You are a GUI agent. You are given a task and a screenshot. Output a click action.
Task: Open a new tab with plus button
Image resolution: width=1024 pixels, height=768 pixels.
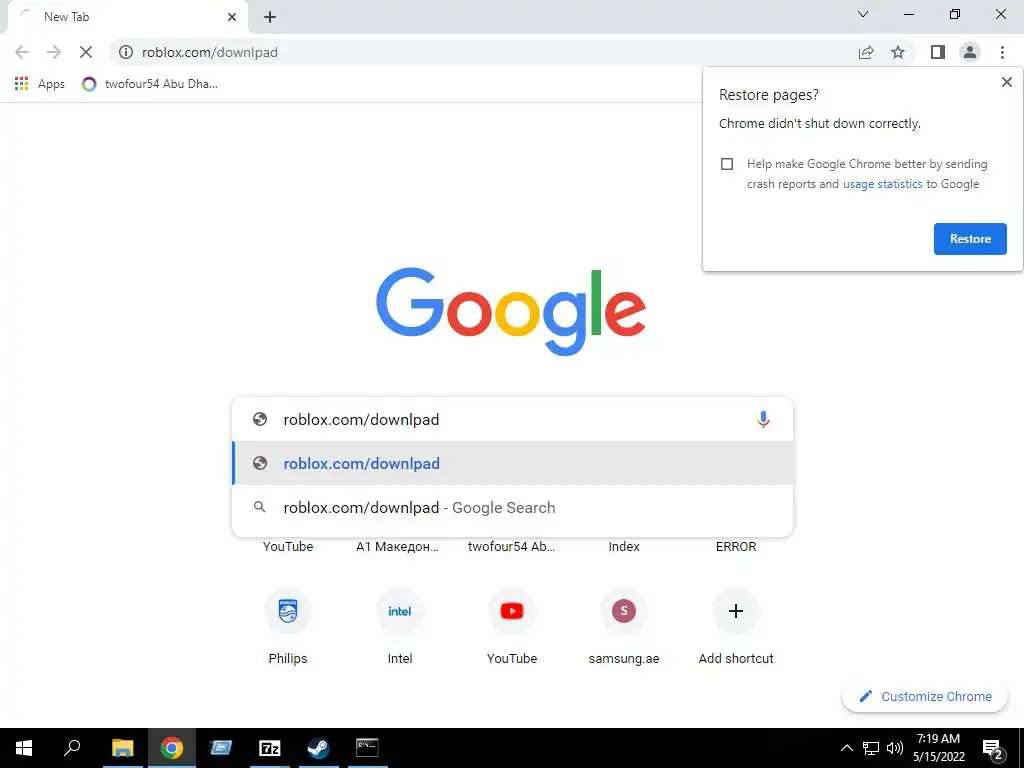(270, 17)
